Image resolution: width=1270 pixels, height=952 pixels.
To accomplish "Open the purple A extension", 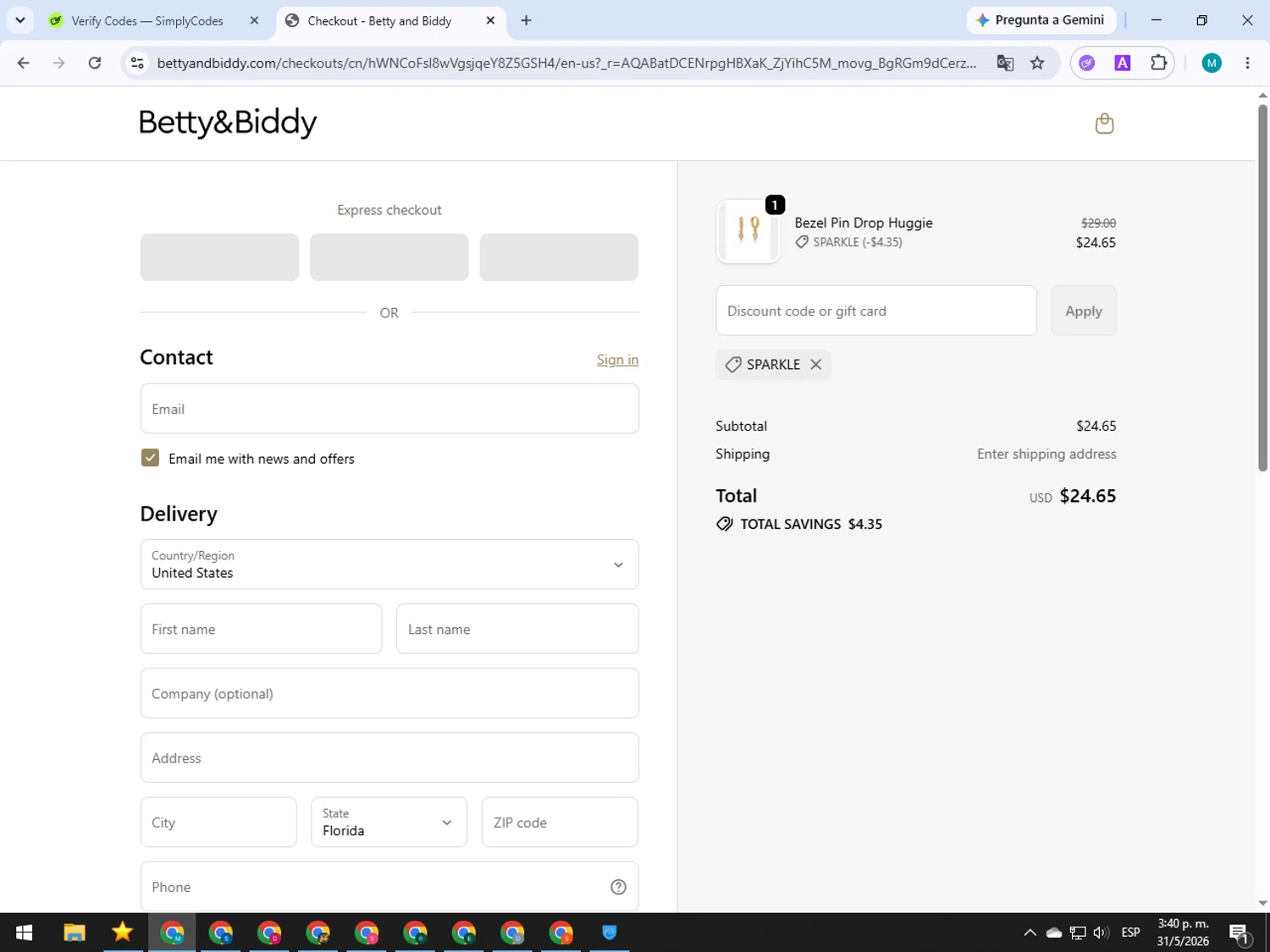I will click(1123, 63).
